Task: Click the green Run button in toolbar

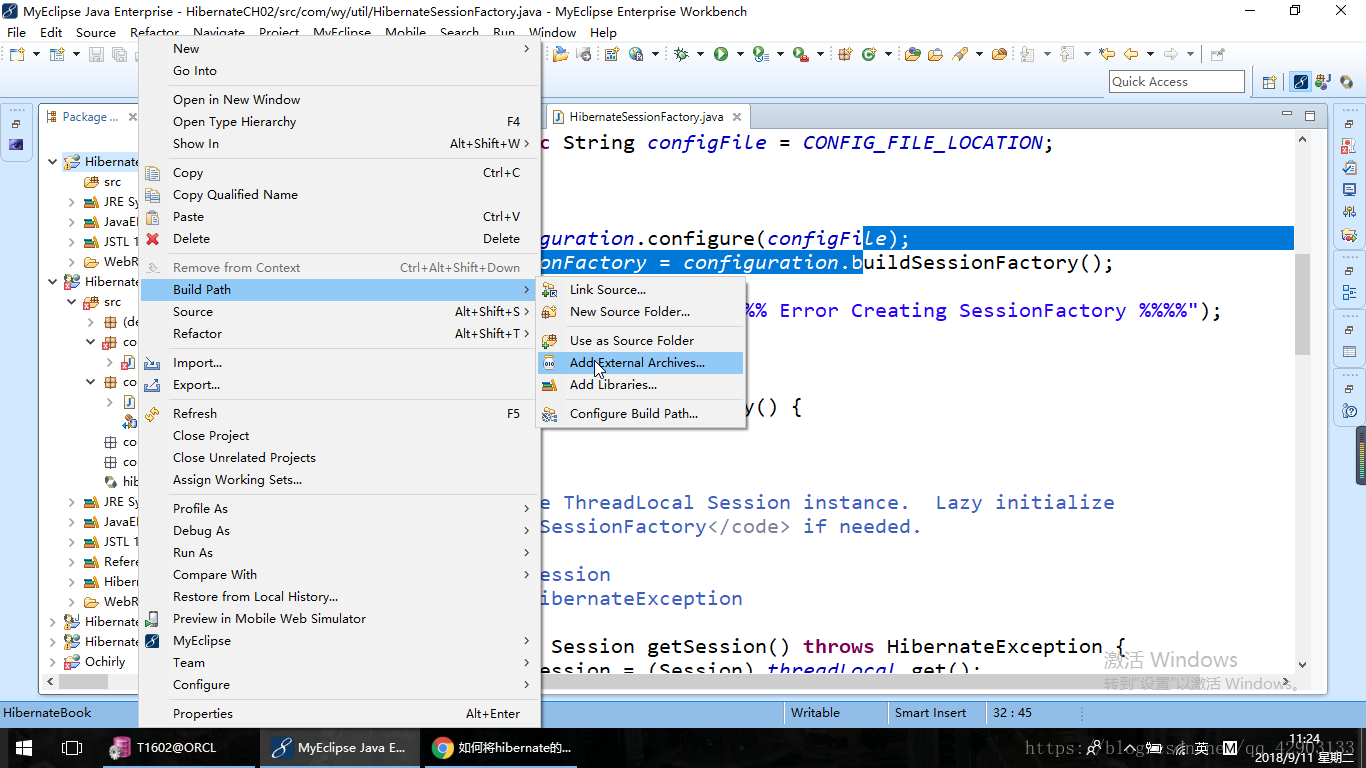Action: 720,54
